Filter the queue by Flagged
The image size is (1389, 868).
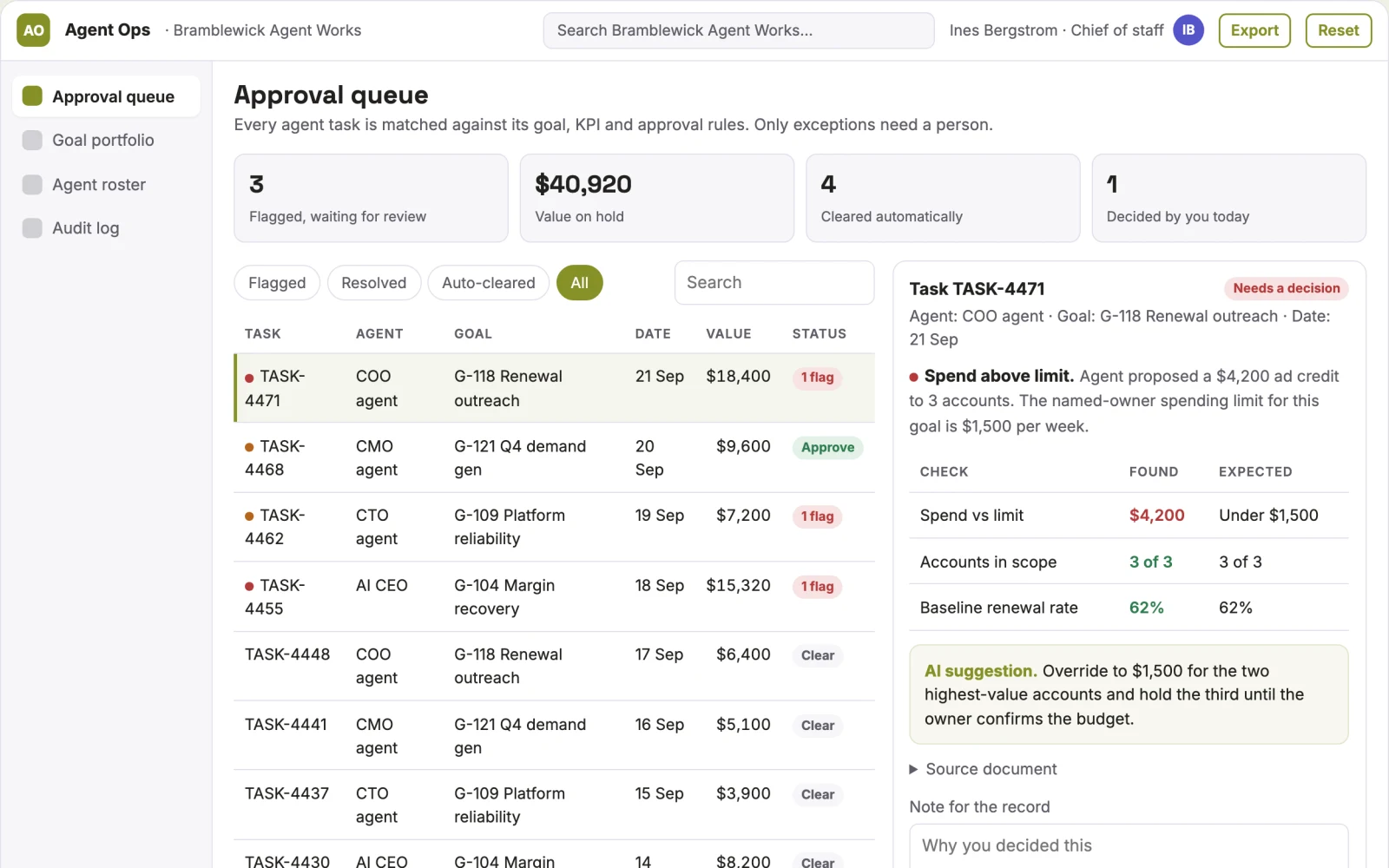point(277,283)
